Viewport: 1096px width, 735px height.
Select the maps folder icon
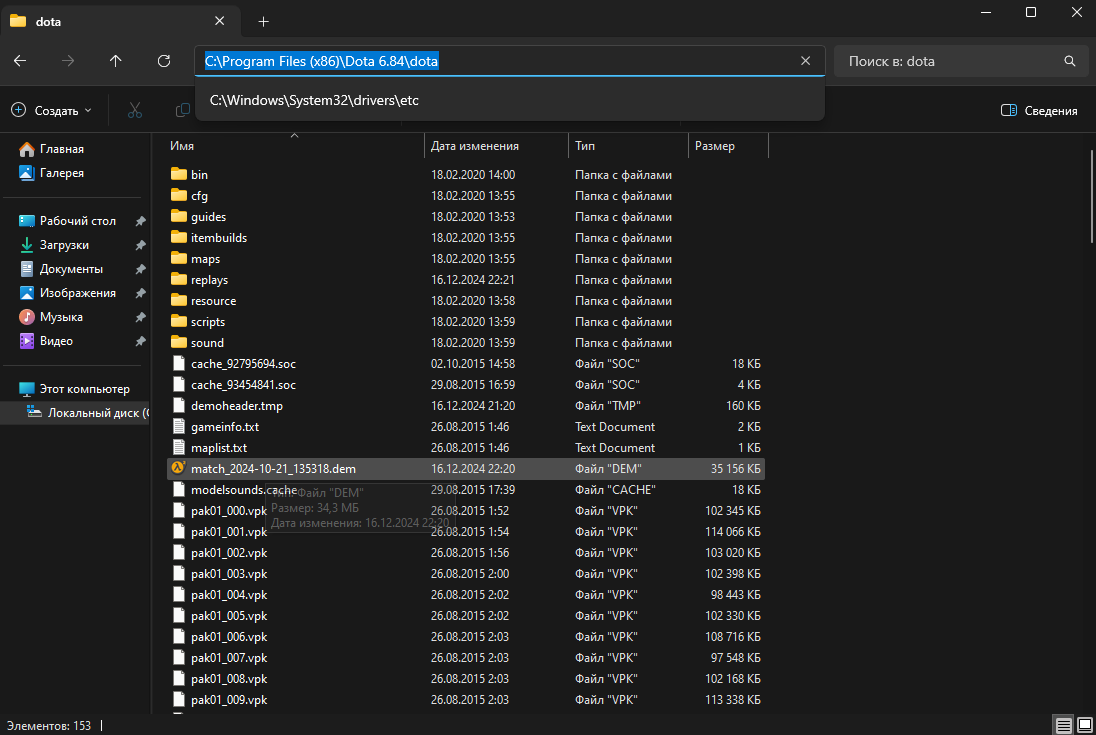coord(179,258)
